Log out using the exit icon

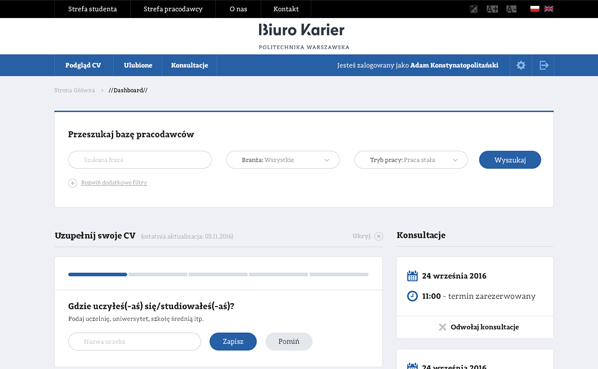click(544, 65)
